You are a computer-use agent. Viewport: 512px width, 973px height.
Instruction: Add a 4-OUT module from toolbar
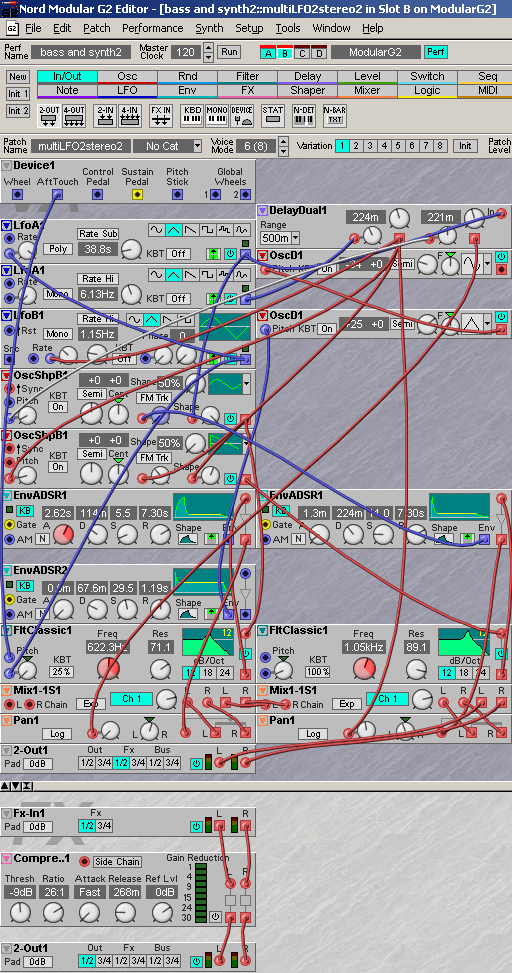74,116
